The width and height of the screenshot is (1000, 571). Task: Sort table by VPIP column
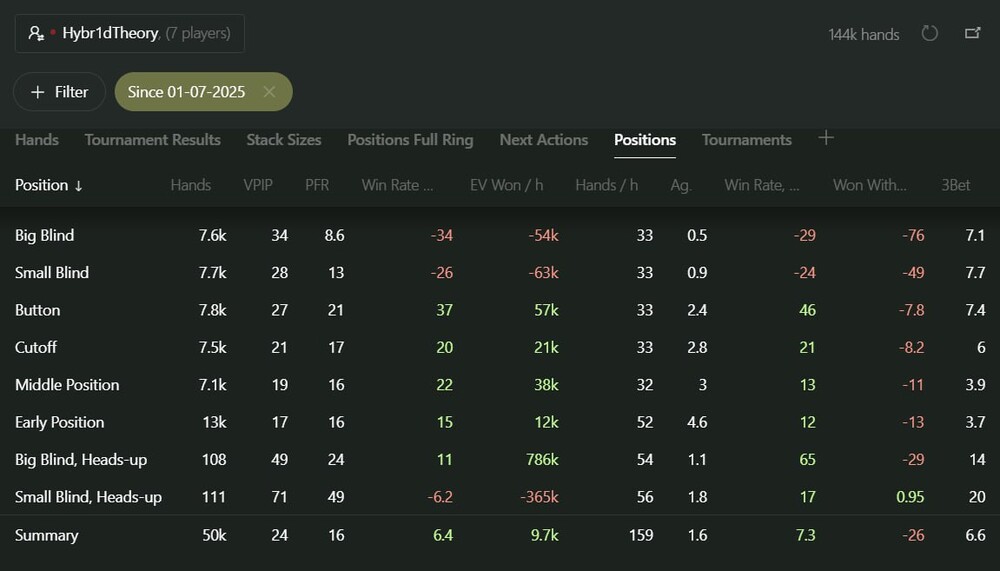point(258,185)
